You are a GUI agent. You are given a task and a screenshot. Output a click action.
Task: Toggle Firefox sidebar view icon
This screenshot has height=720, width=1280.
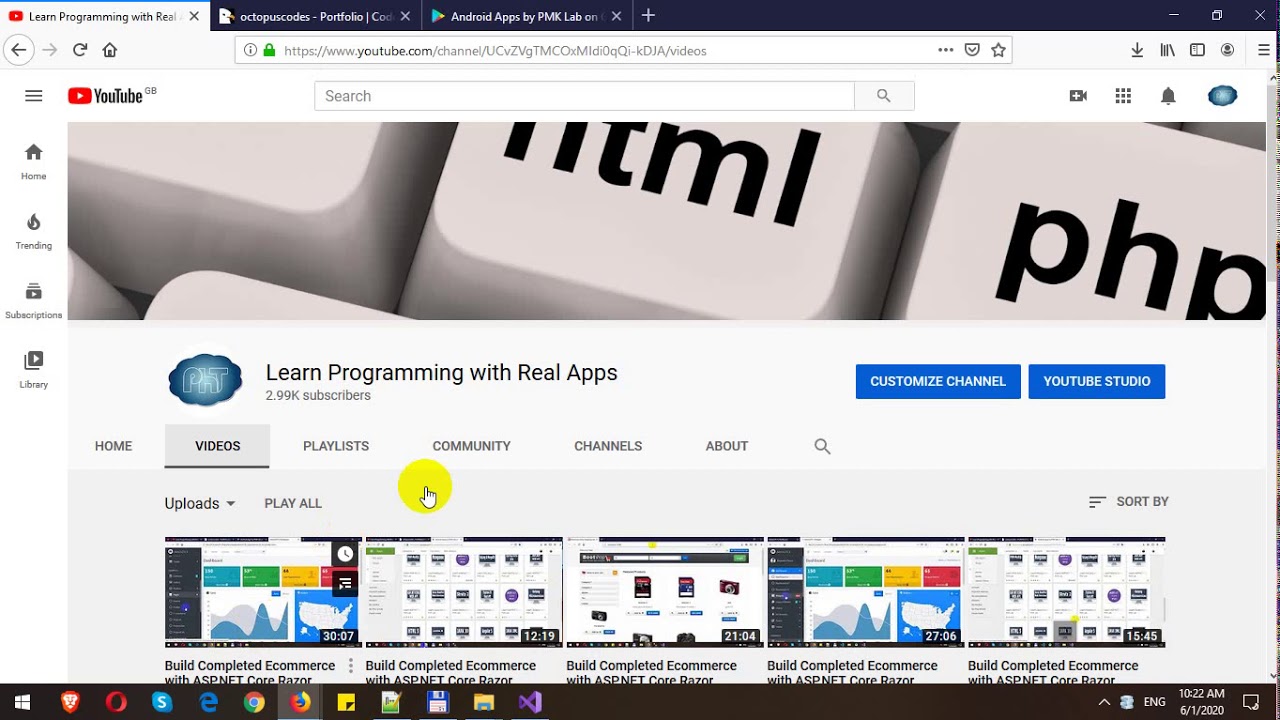pyautogui.click(x=1197, y=50)
